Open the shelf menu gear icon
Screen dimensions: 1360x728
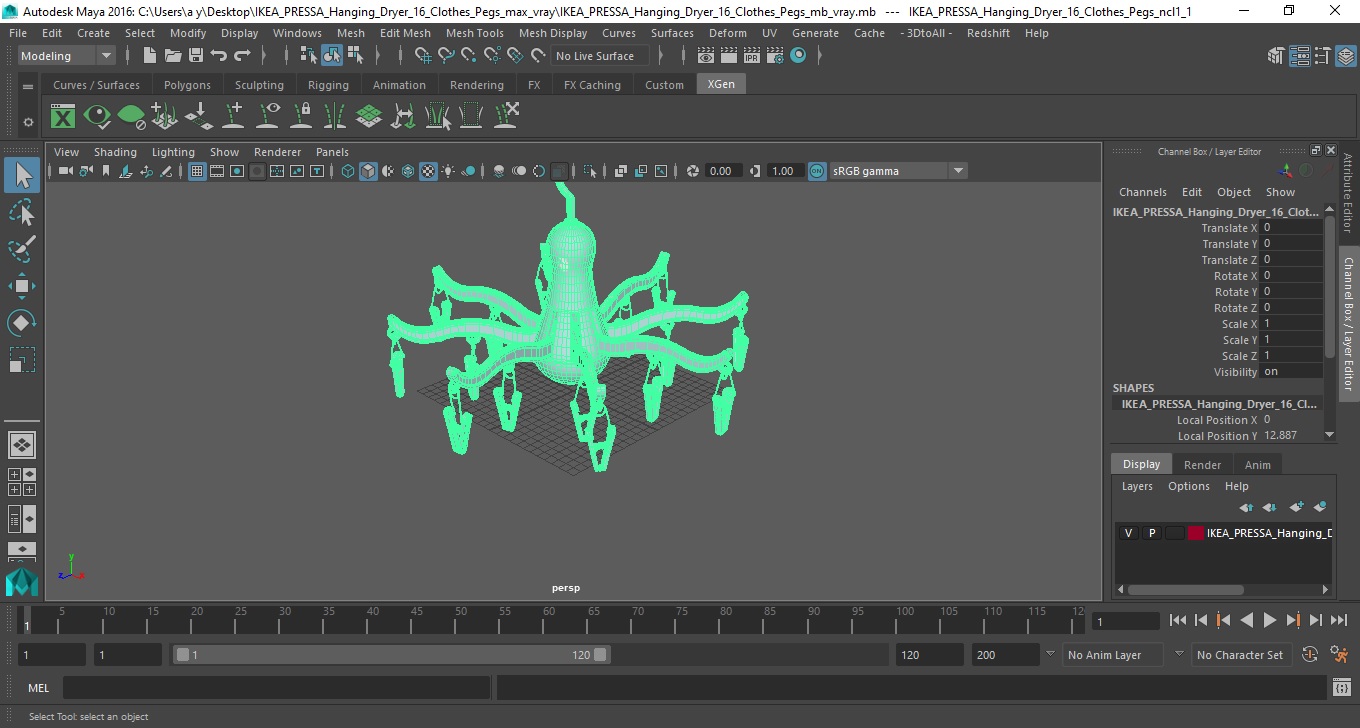click(28, 122)
